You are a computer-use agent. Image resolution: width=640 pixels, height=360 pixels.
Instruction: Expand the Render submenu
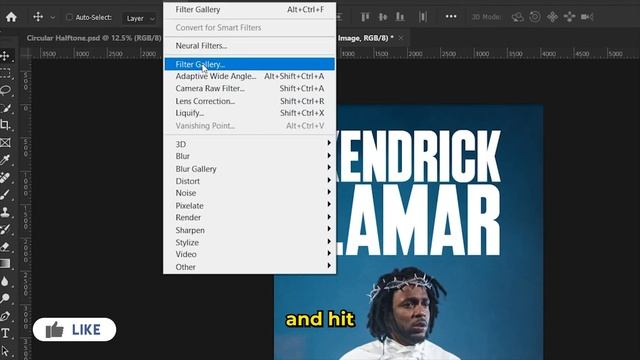click(249, 217)
